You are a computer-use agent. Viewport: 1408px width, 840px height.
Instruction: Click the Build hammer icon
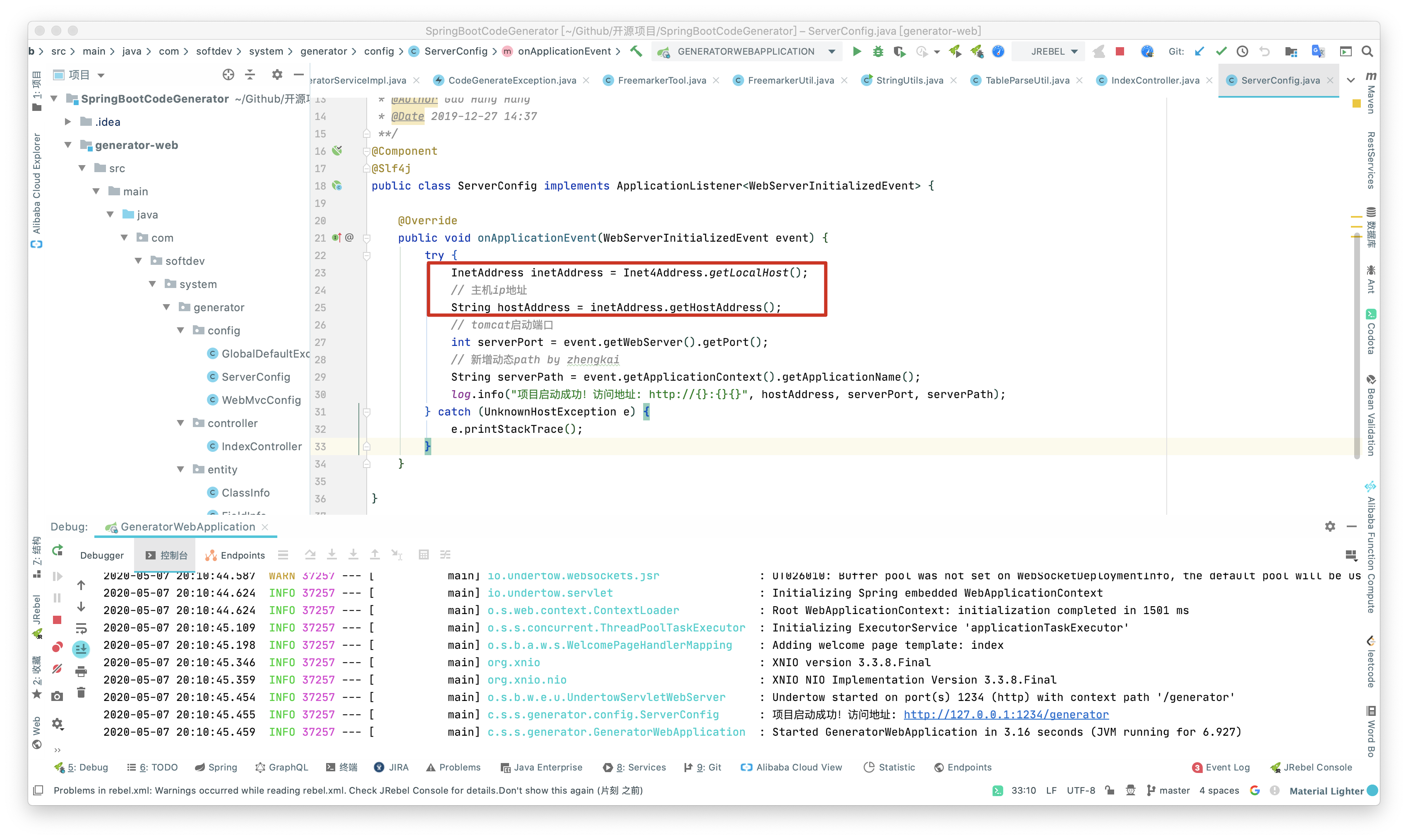coord(637,51)
